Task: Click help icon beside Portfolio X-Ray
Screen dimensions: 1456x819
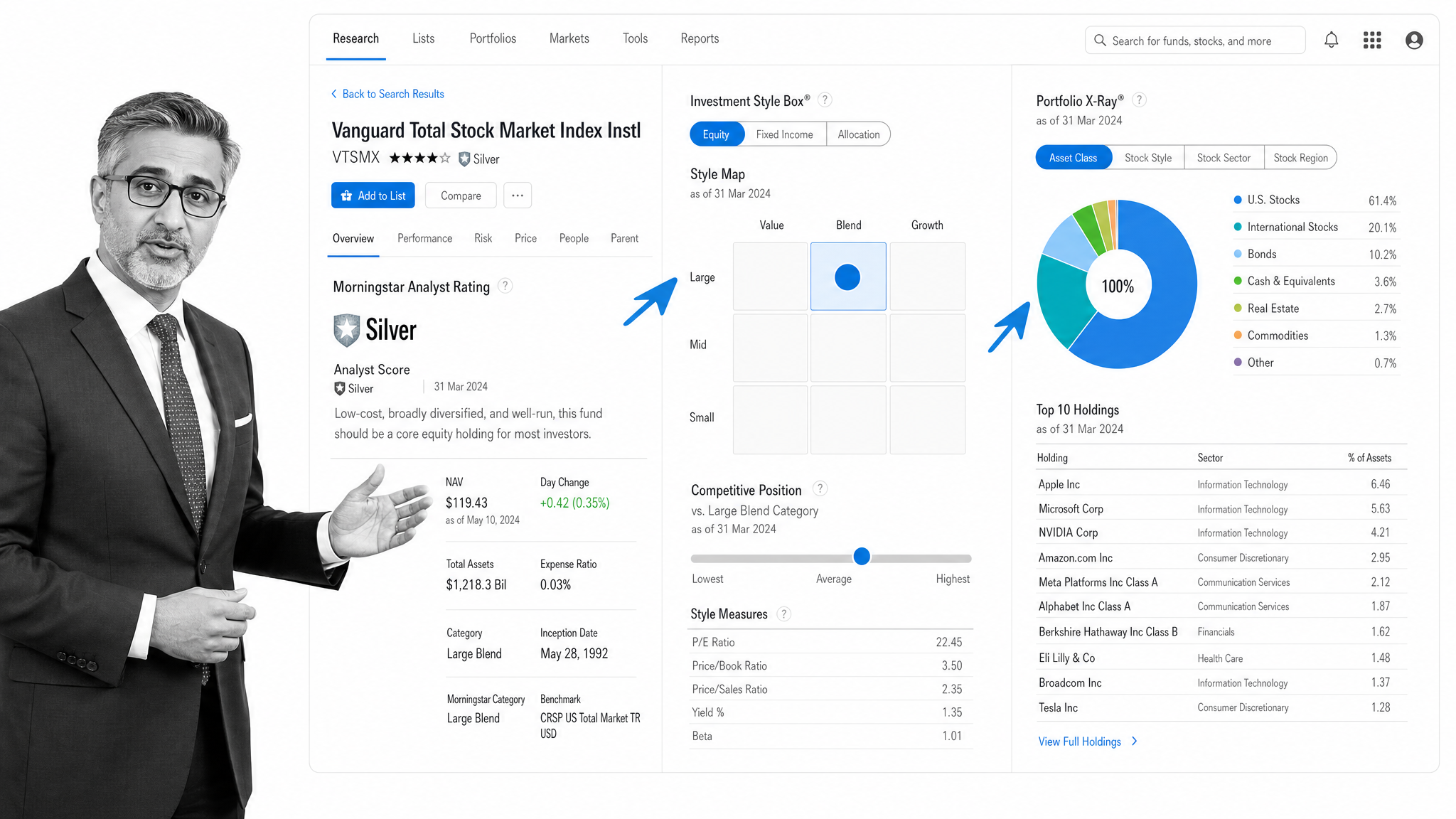Action: (1139, 100)
